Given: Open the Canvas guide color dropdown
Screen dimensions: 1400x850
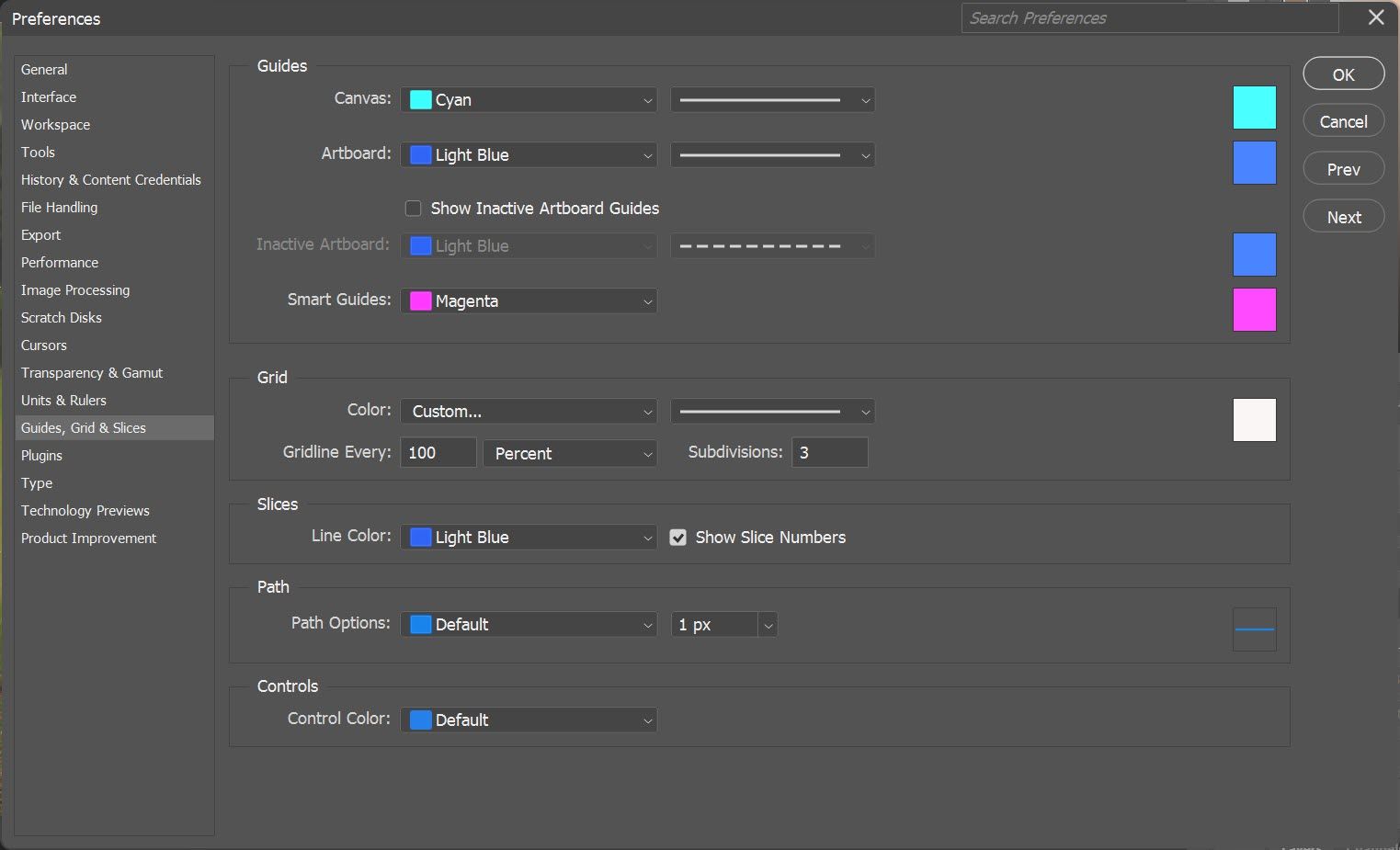Looking at the screenshot, I should (x=529, y=99).
